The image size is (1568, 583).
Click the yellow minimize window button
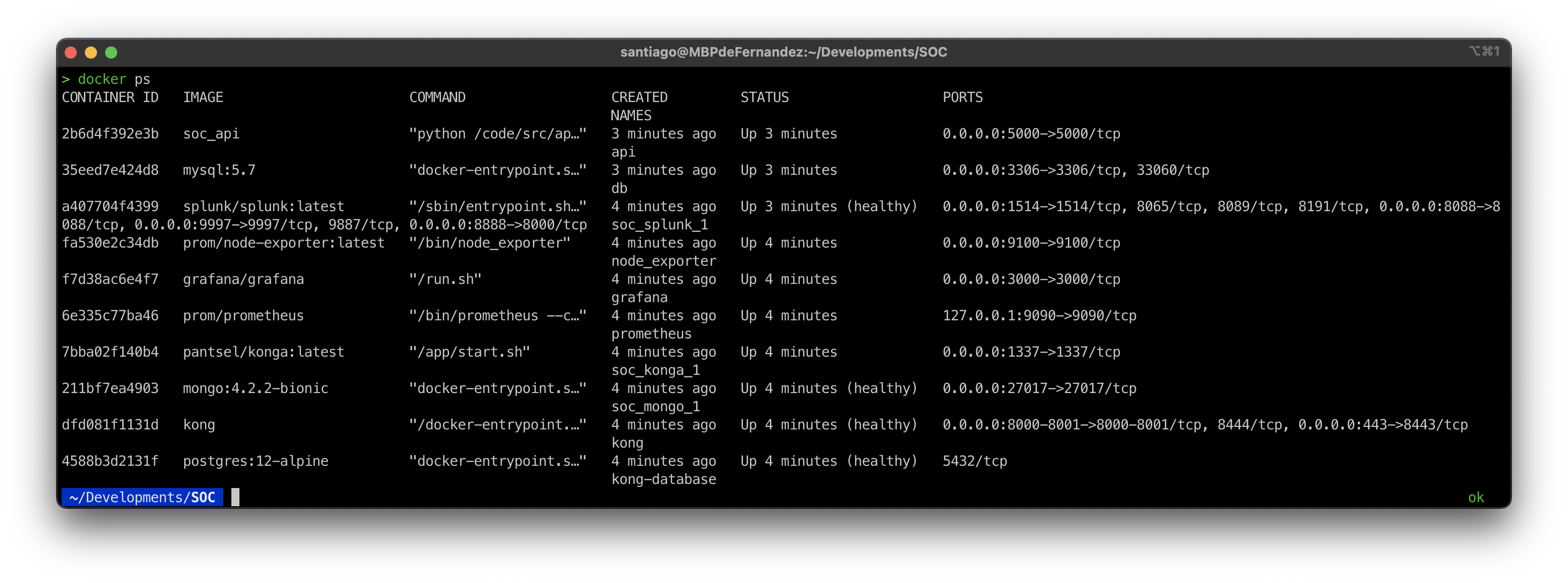pos(91,53)
